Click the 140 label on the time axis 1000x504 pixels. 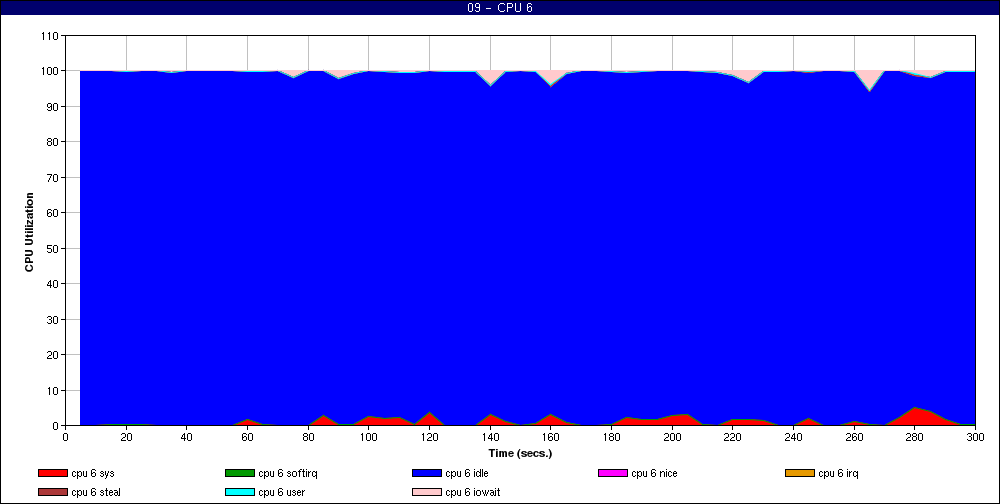(x=490, y=437)
